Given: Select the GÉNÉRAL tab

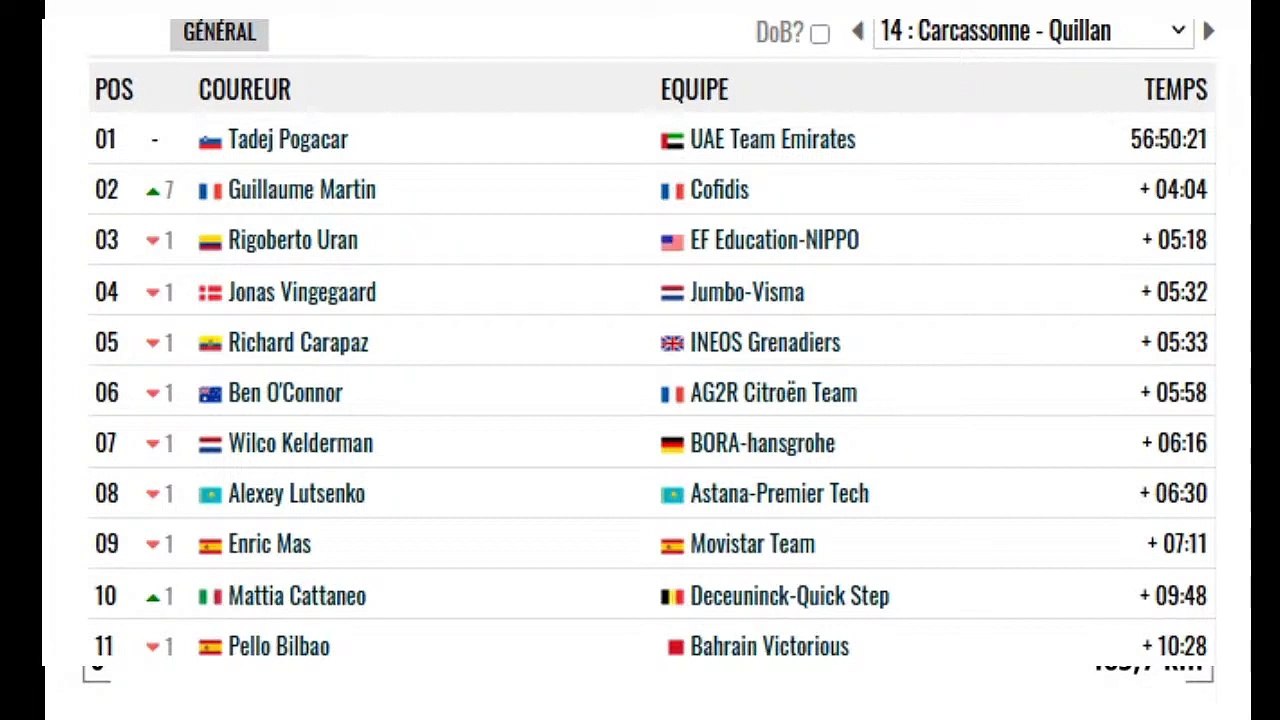Looking at the screenshot, I should pos(219,32).
